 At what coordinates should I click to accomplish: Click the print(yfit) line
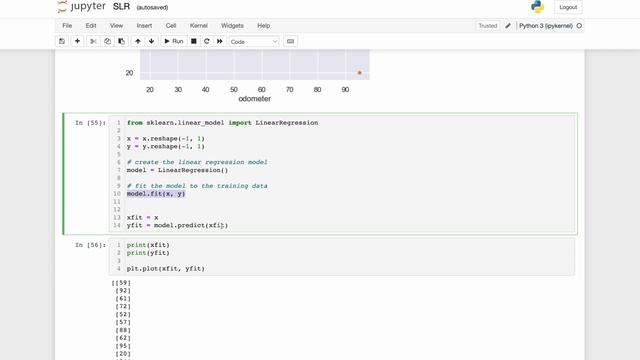148,253
